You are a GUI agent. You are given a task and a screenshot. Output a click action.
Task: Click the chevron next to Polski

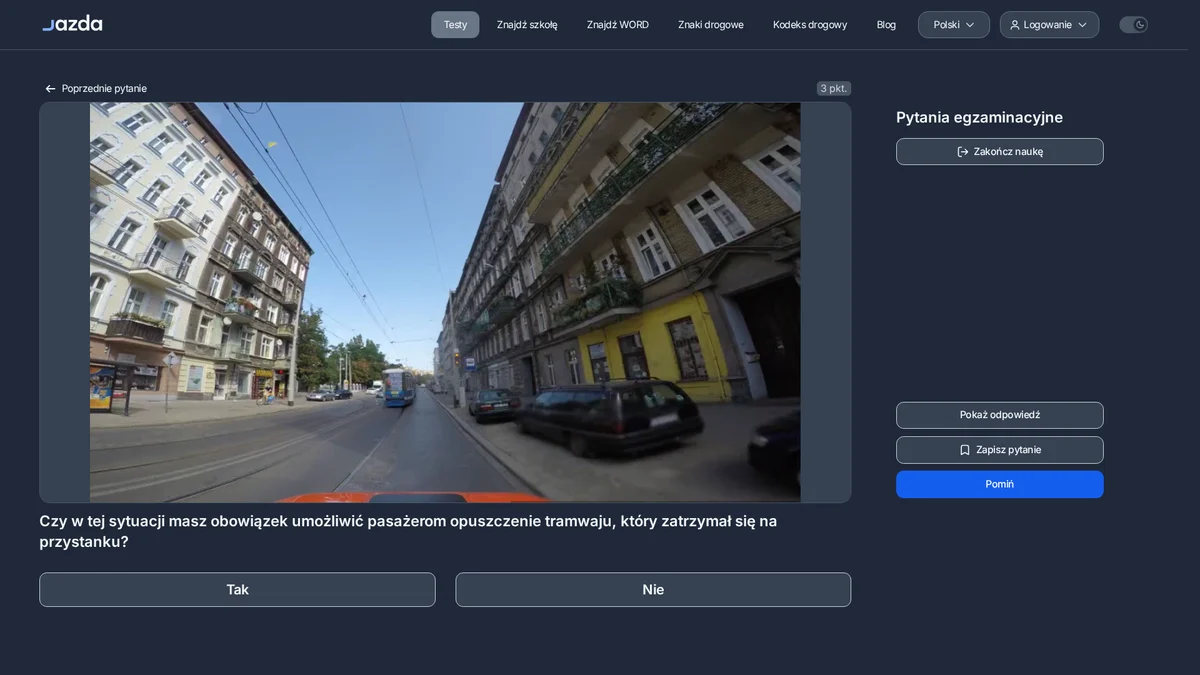coord(970,25)
